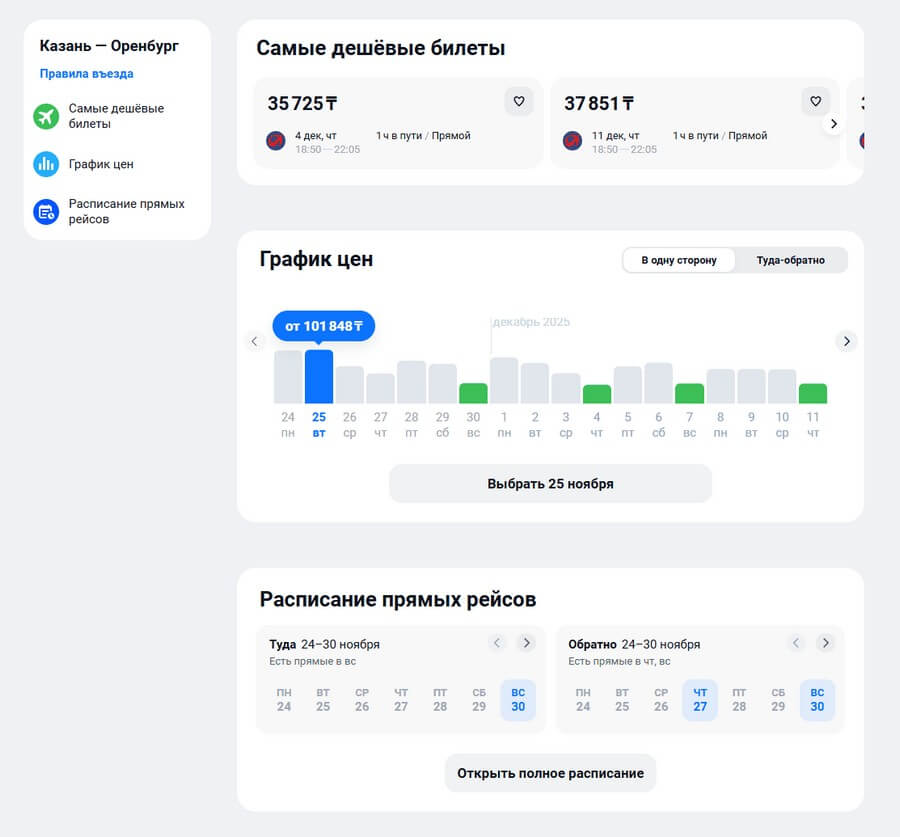Viewport: 900px width, 837px height.
Task: Favorite the 35 725 ₸ ticket with heart
Action: click(519, 102)
